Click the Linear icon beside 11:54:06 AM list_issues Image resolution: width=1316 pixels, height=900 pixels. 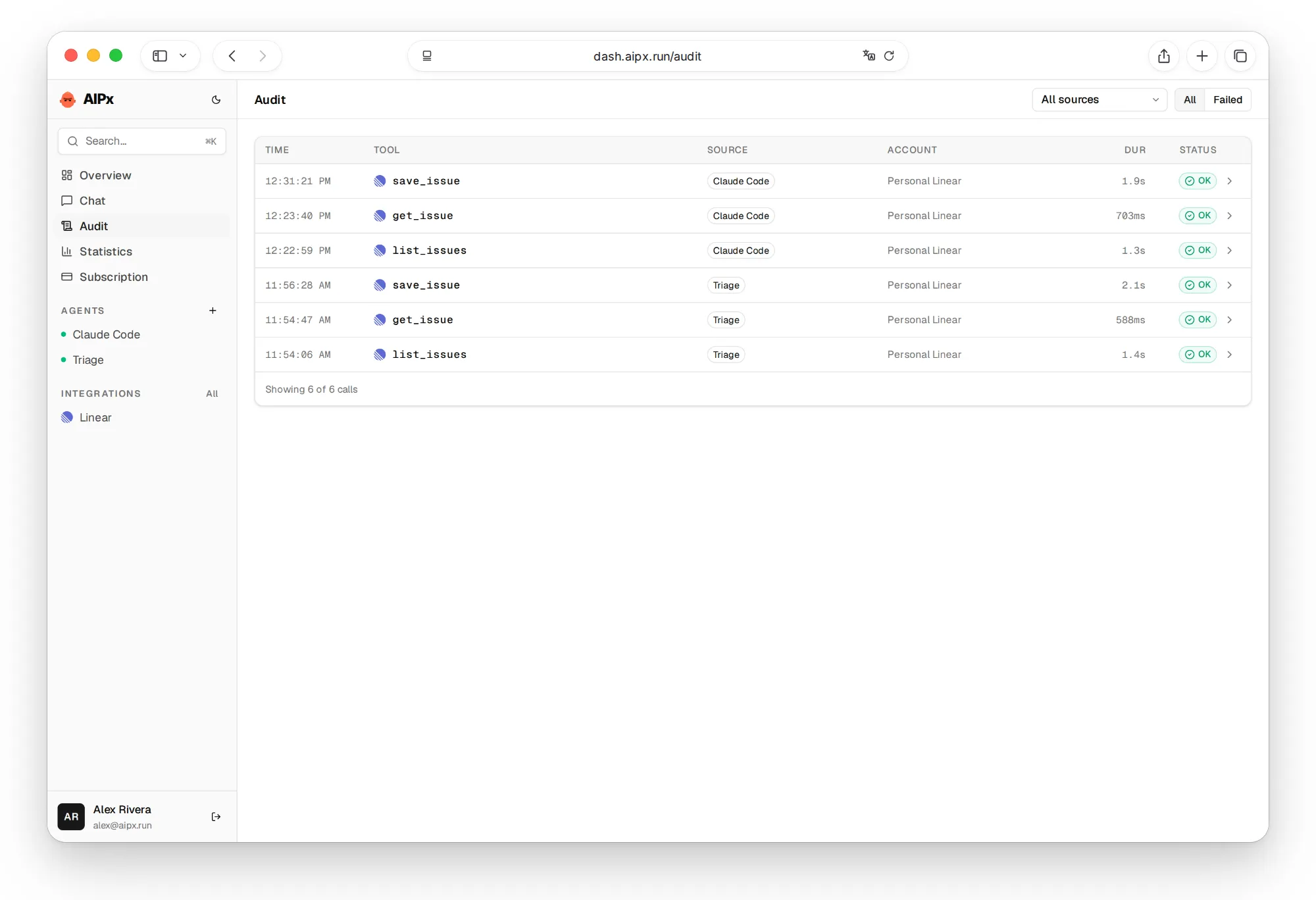tap(380, 355)
